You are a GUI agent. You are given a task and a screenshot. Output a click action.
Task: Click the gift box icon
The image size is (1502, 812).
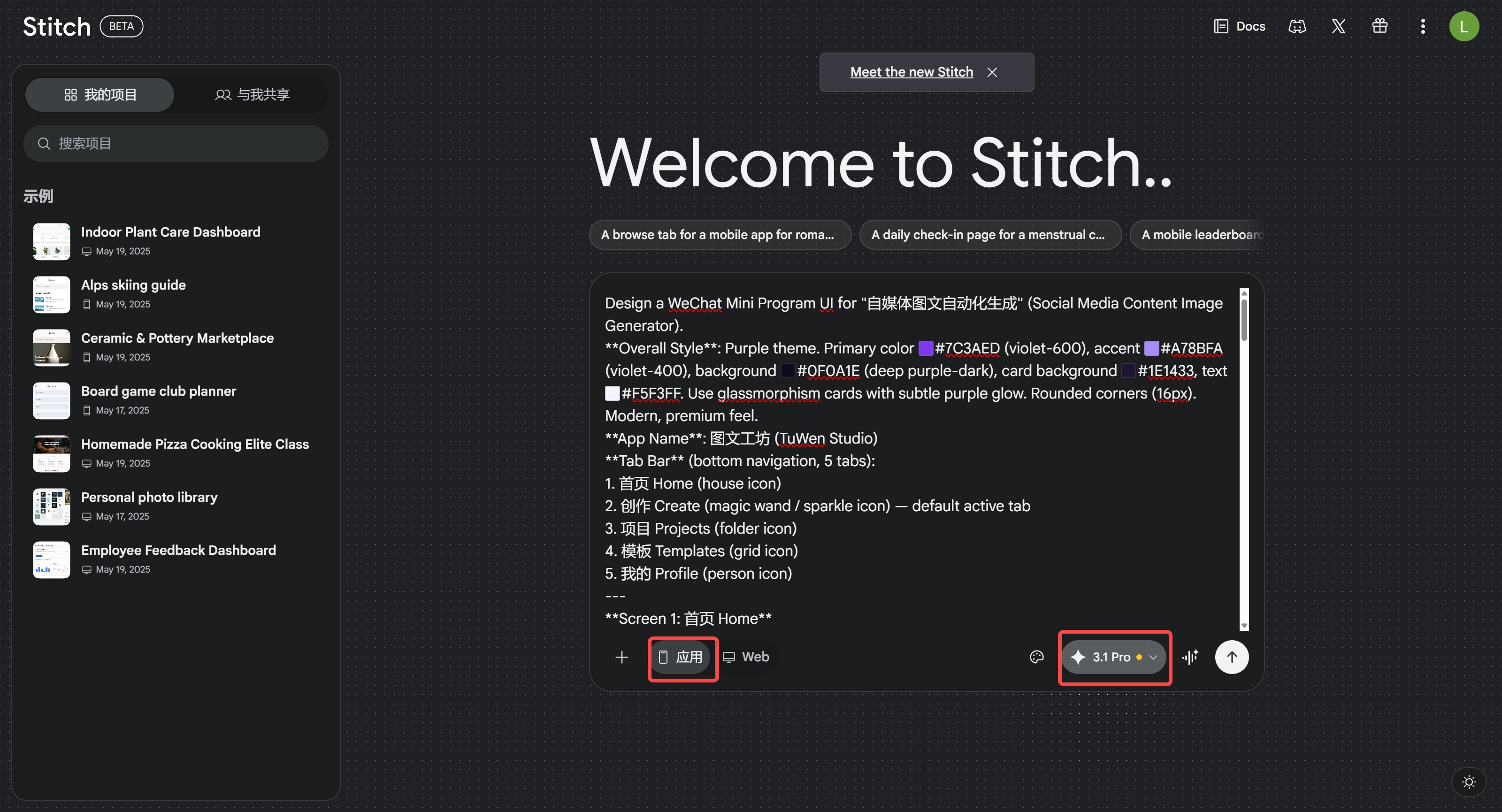pos(1379,26)
